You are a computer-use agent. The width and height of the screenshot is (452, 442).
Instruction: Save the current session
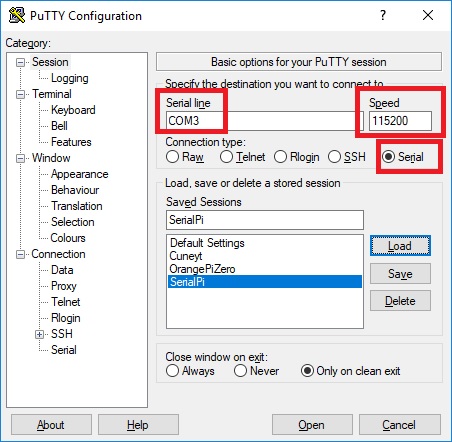[400, 274]
